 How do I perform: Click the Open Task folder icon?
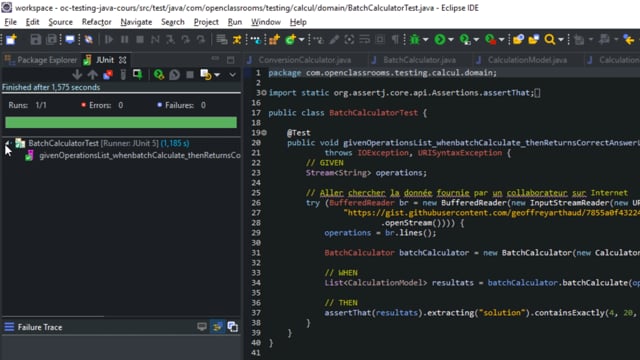click(534, 40)
